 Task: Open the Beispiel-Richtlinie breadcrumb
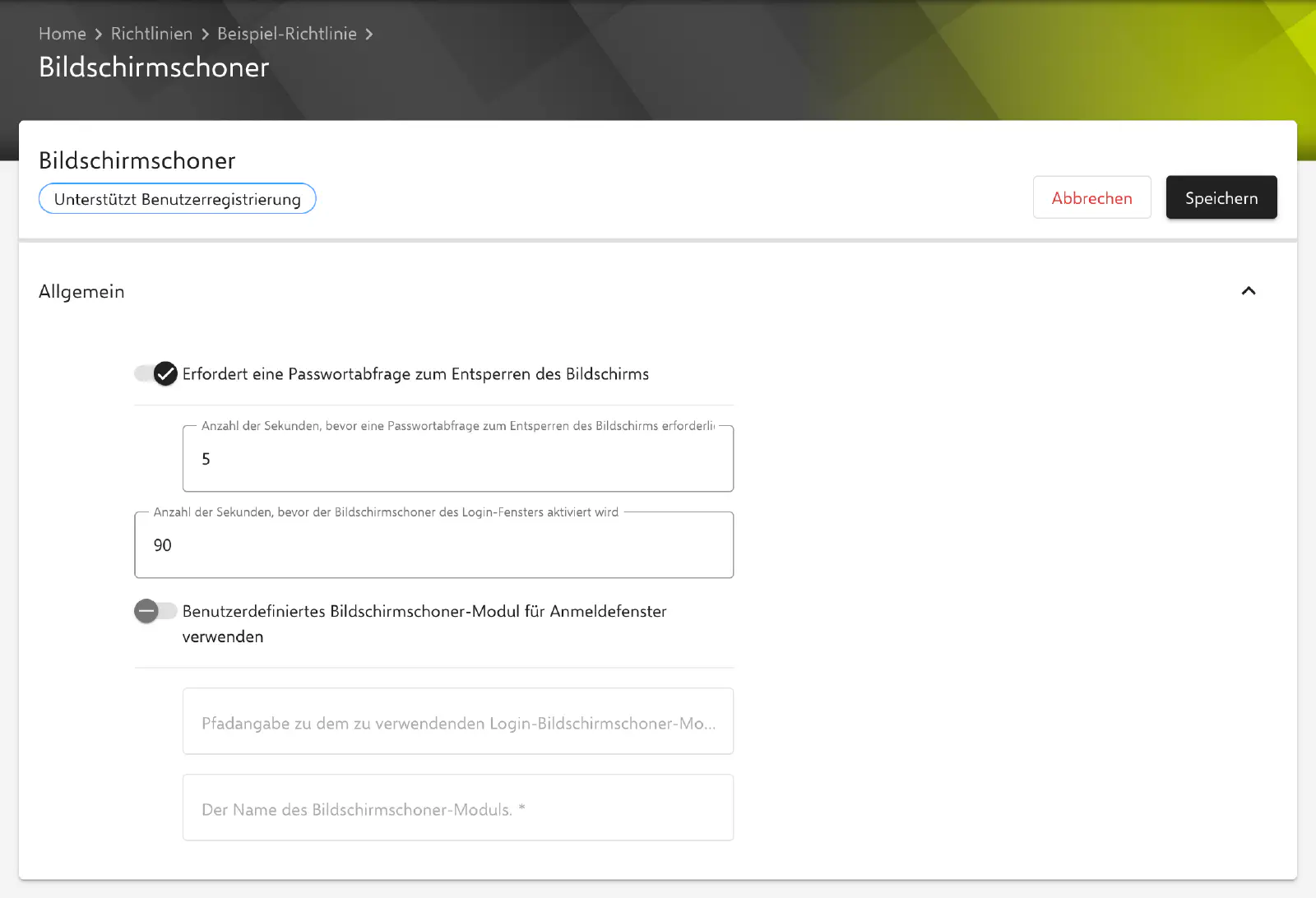click(287, 34)
